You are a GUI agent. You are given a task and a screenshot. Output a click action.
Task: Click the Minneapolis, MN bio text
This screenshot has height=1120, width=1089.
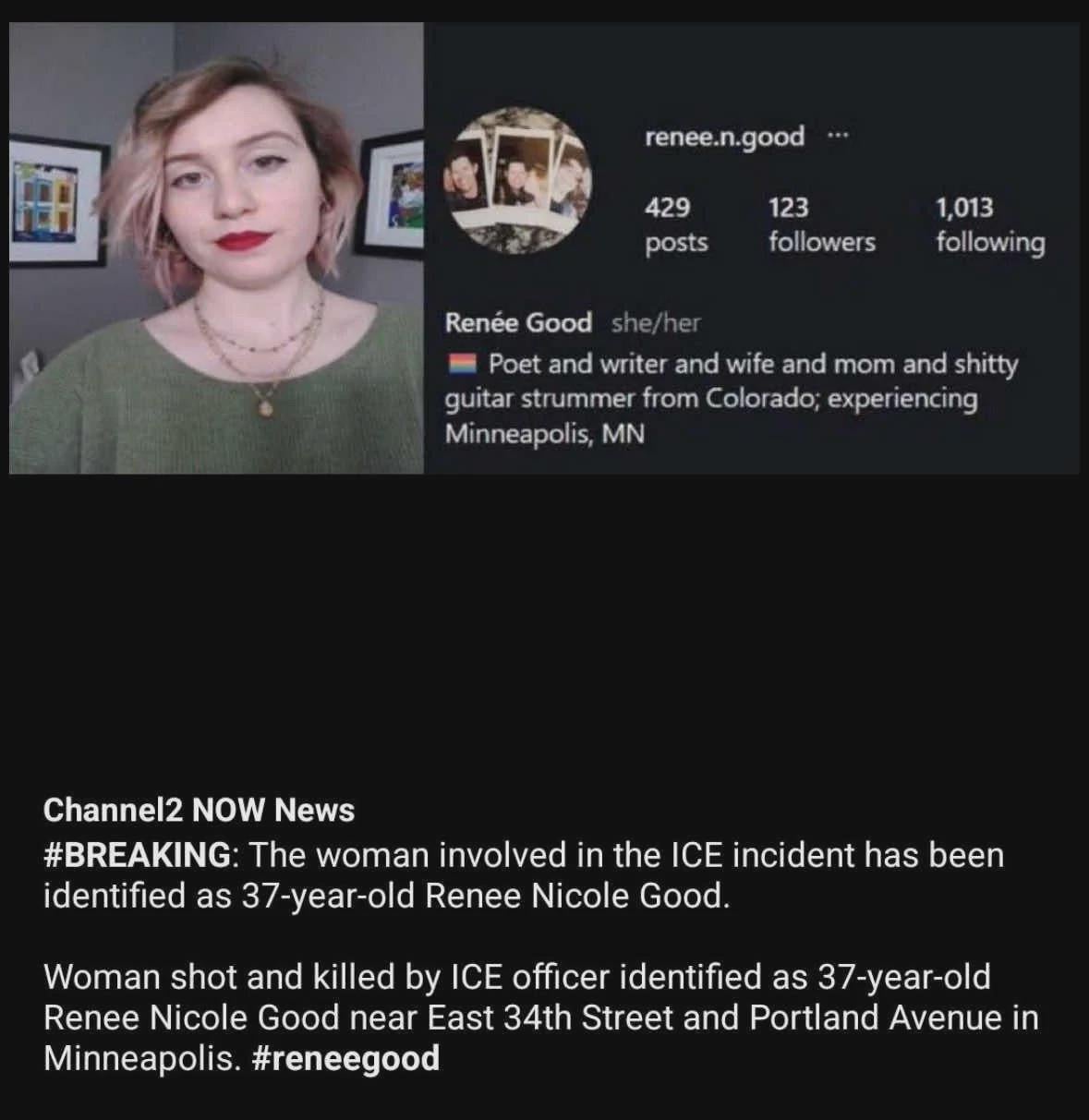[x=544, y=434]
